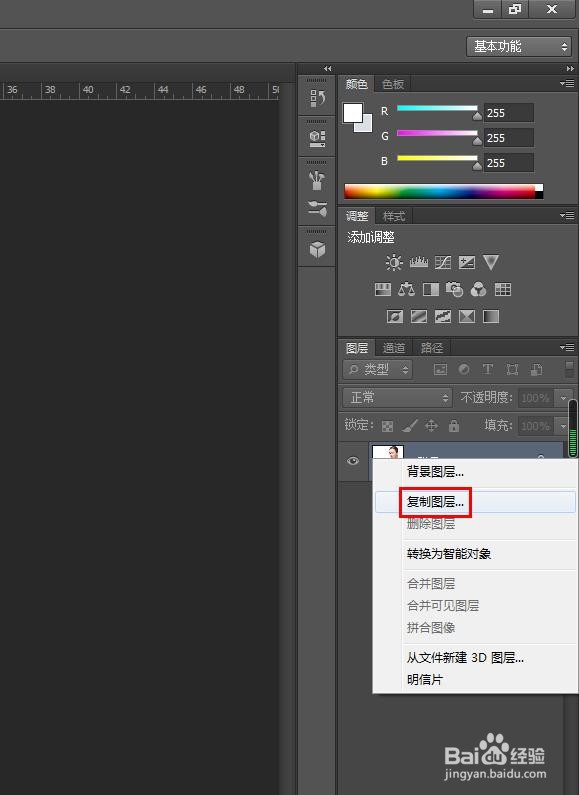
Task: Add a Brightness/Contrast adjustment (sun icon)
Action: [394, 262]
